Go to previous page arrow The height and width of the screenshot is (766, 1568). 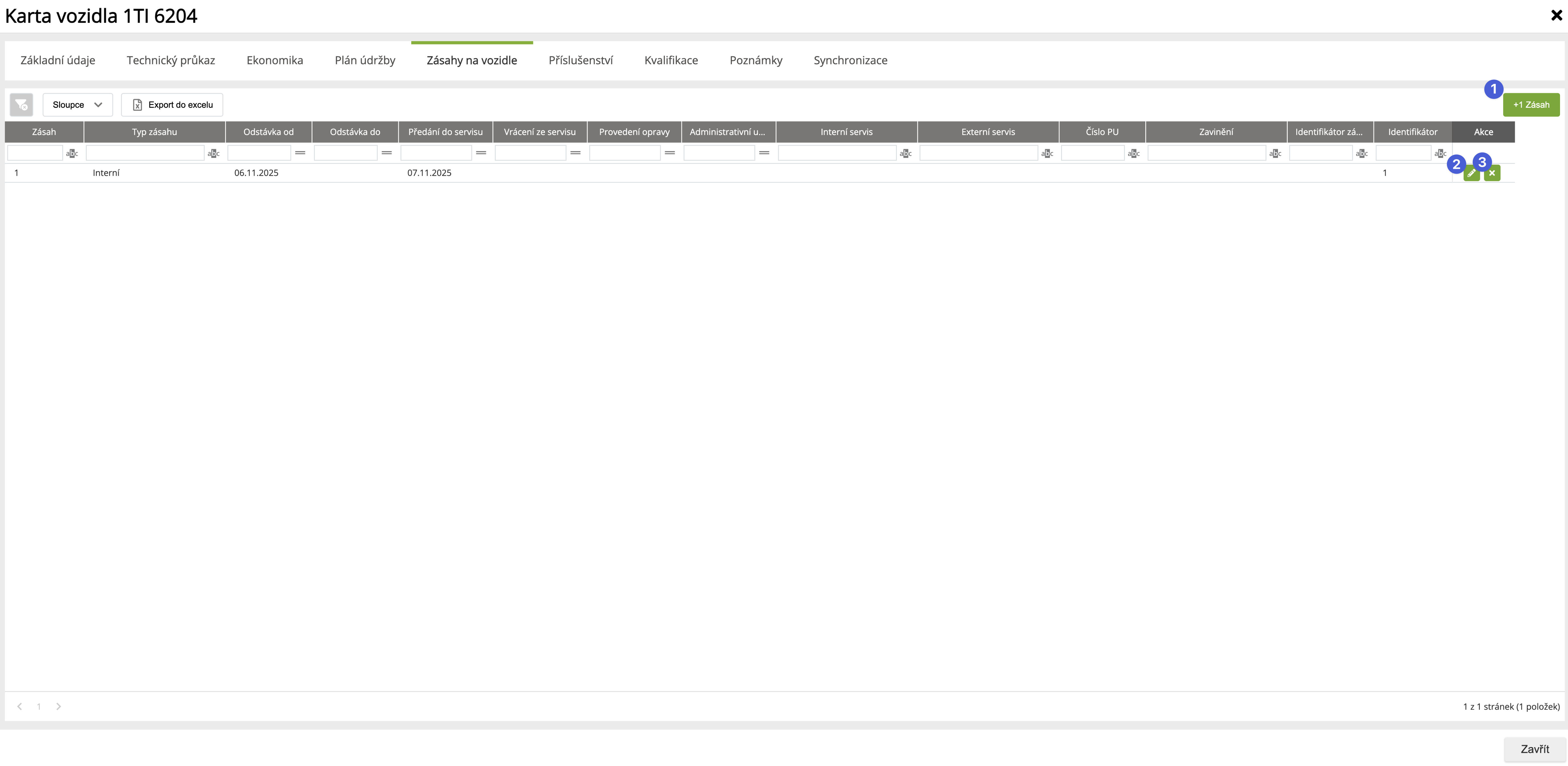pos(20,706)
